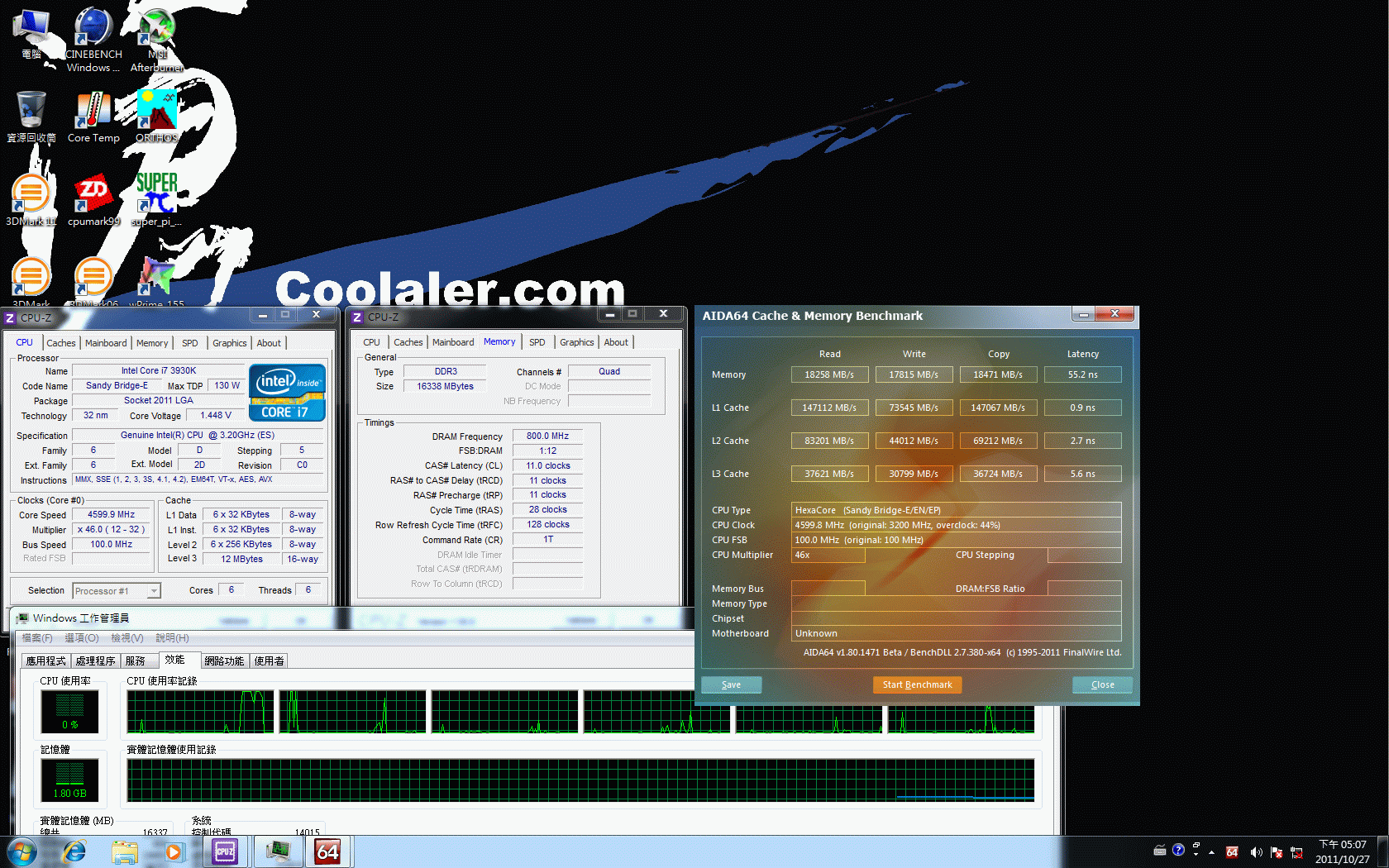
Task: Open About tab in left CPU-Z
Action: pos(269,343)
